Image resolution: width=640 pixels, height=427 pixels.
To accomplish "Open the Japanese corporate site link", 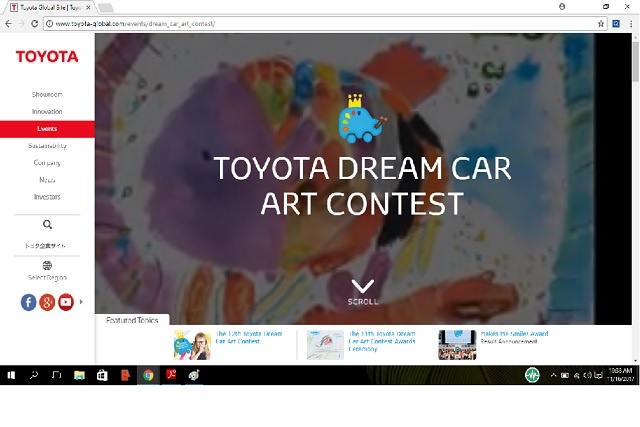I will coord(45,246).
